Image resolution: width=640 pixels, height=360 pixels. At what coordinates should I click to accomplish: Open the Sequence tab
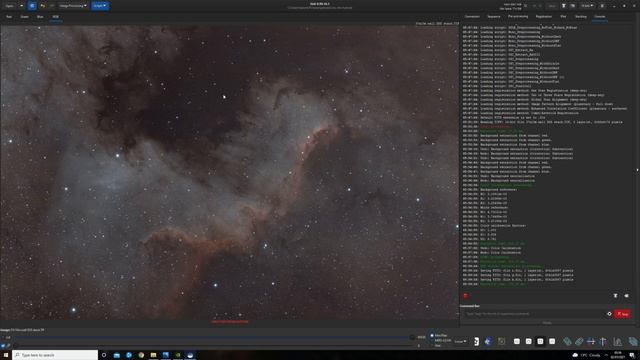point(493,17)
